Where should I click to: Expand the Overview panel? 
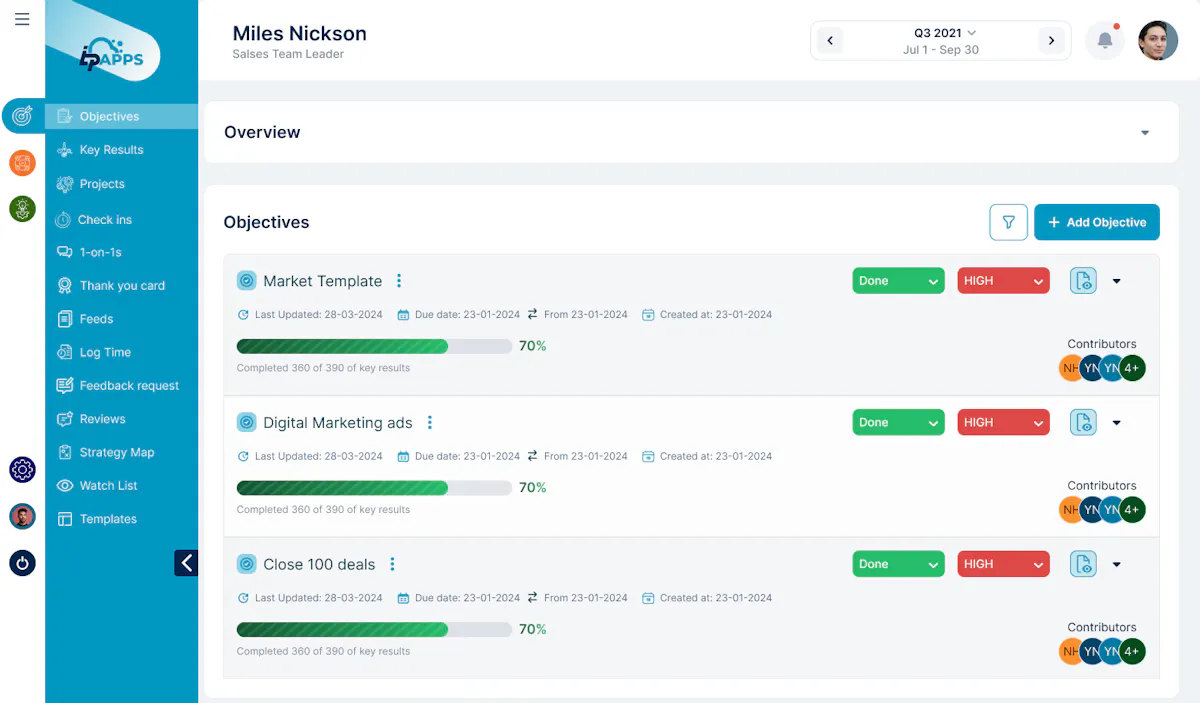tap(1145, 133)
